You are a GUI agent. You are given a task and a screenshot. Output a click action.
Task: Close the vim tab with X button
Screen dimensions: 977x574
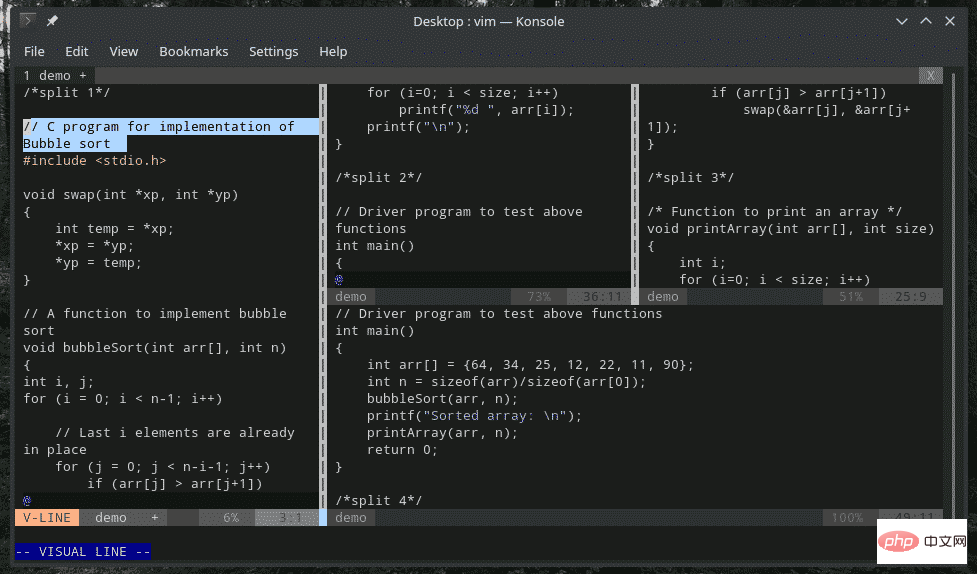pyautogui.click(x=931, y=75)
